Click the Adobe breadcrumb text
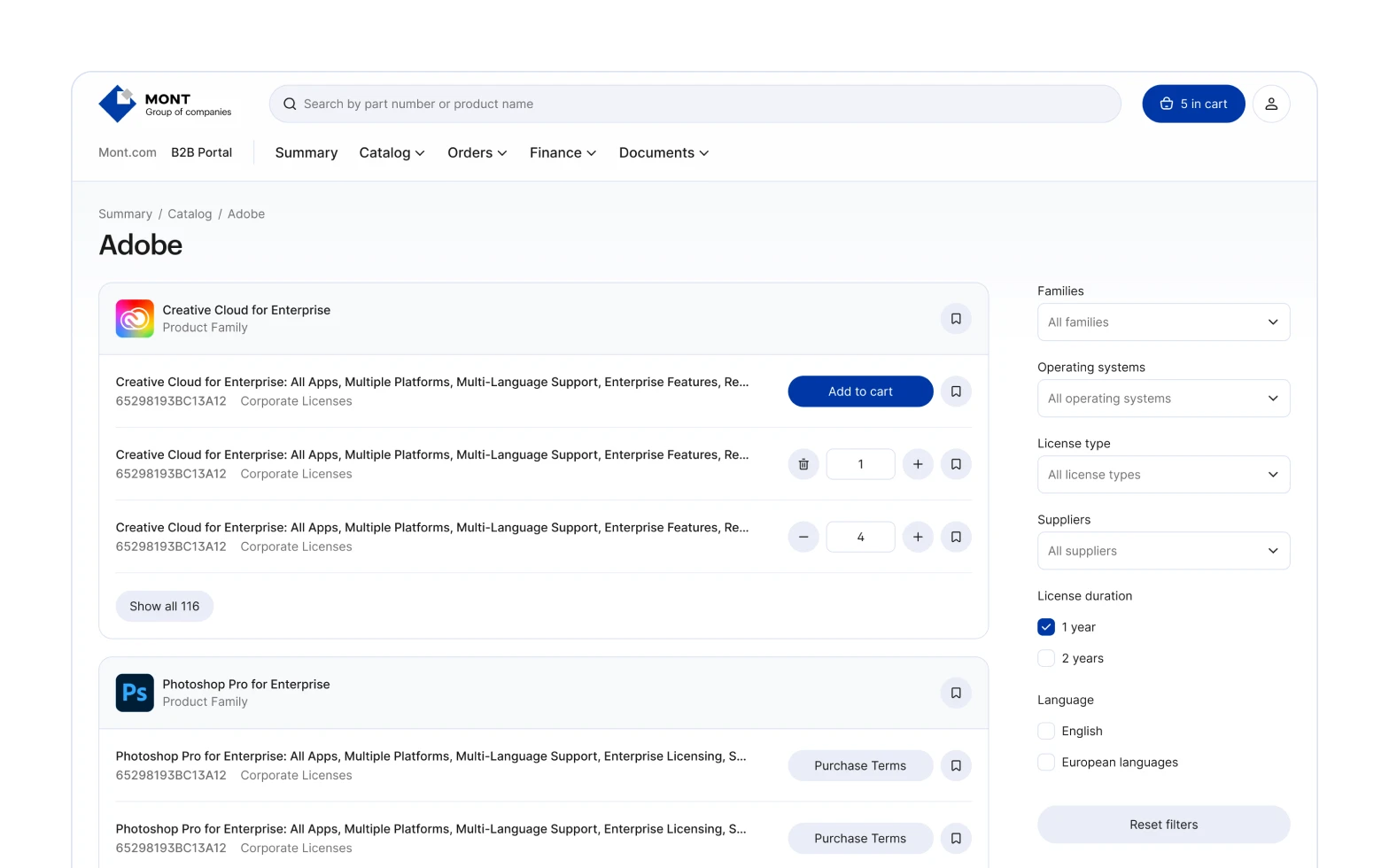The height and width of the screenshot is (868, 1389). click(x=246, y=213)
